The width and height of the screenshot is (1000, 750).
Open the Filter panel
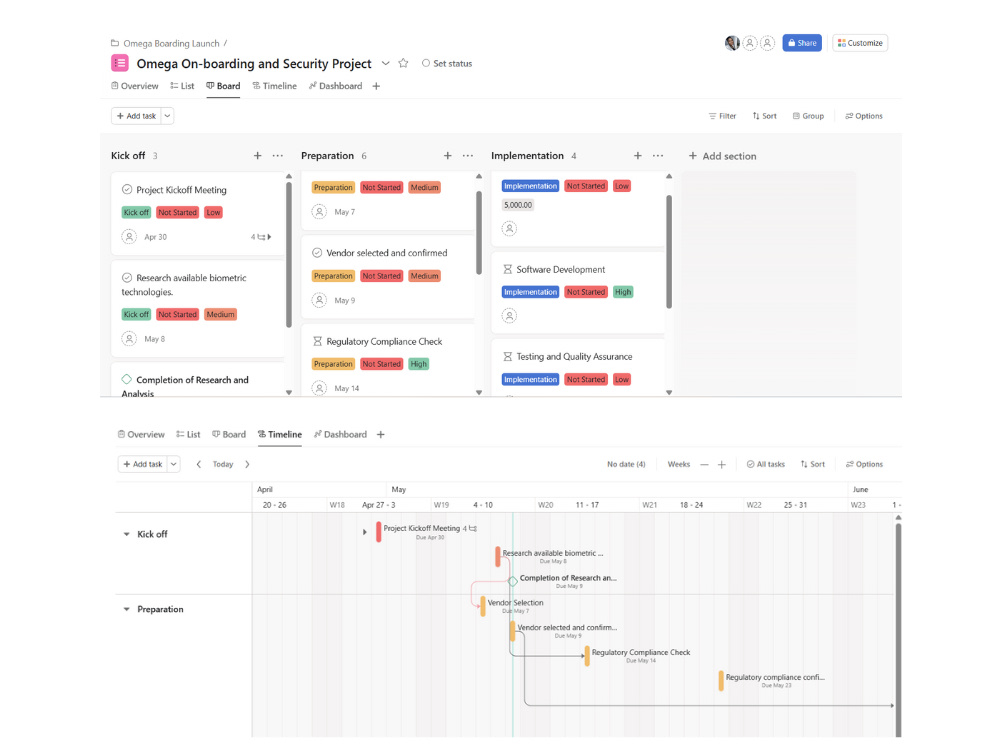(x=722, y=115)
